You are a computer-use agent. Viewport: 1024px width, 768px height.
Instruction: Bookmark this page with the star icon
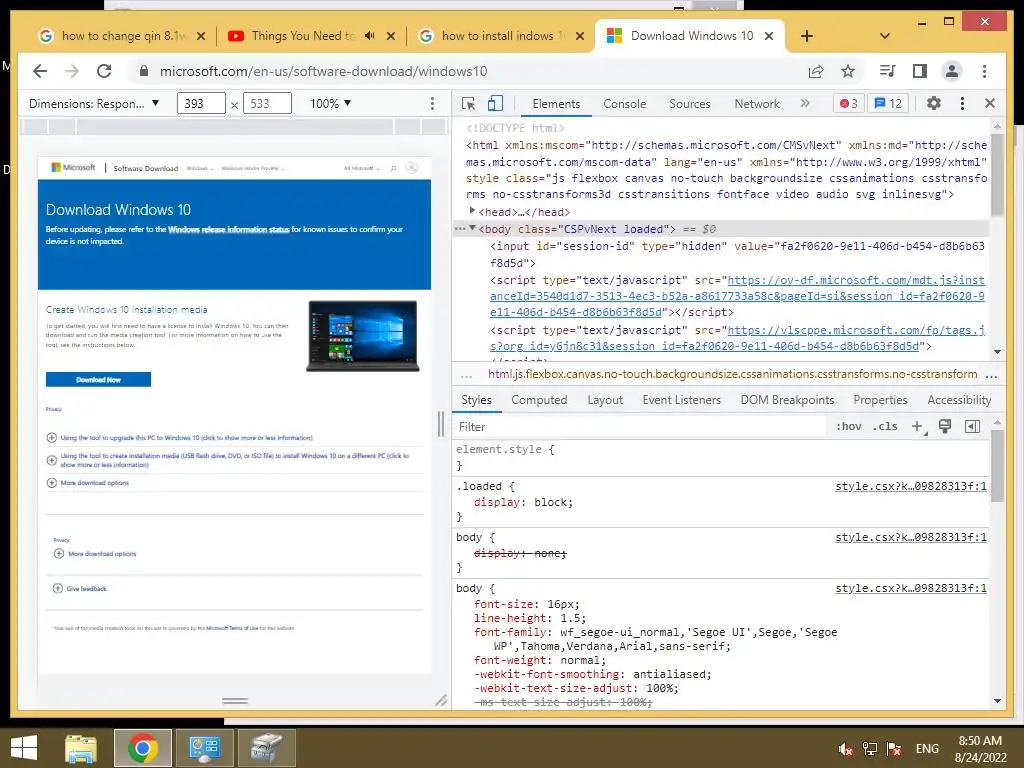click(x=848, y=71)
